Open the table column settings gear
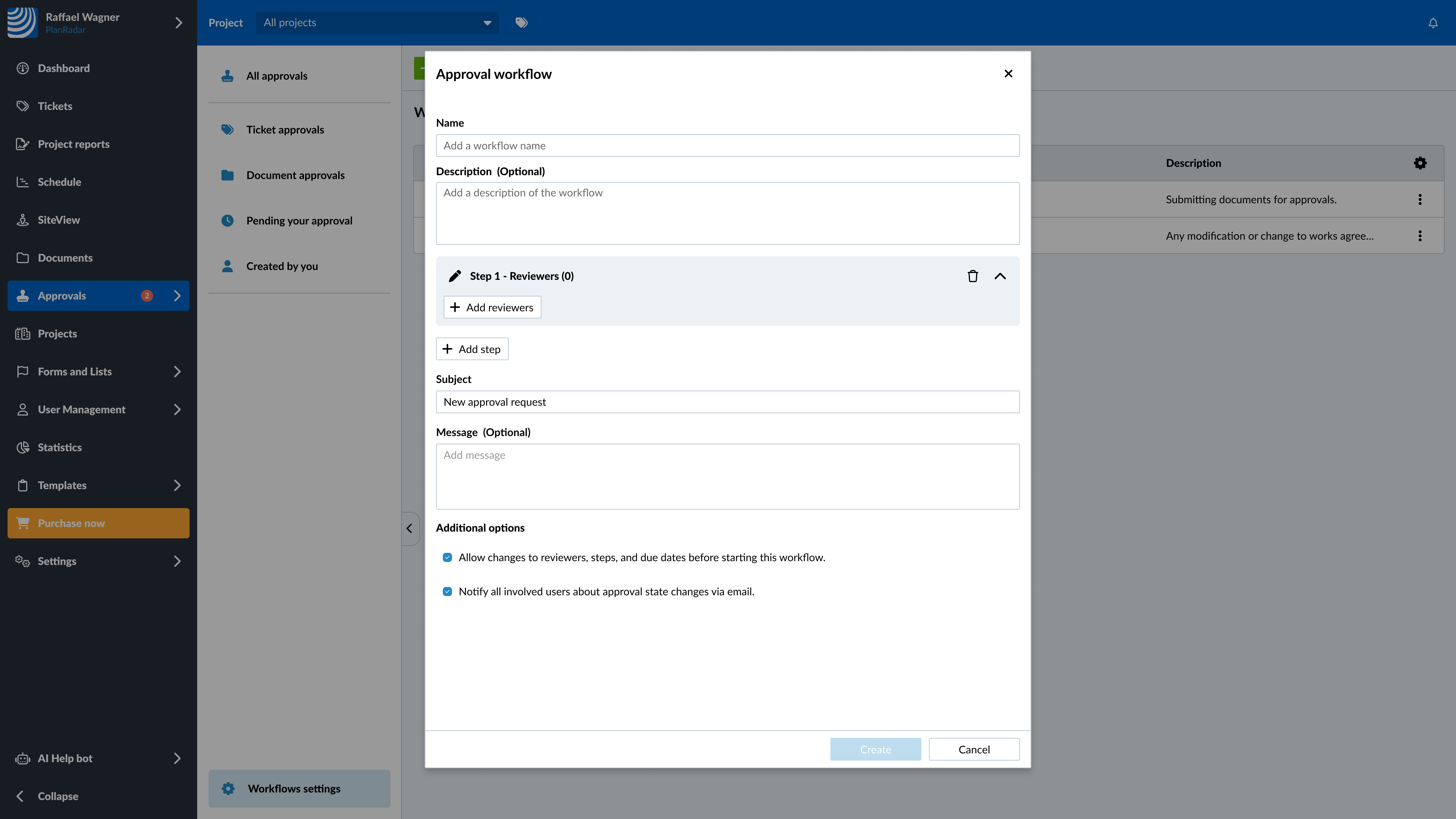This screenshot has width=1456, height=819. point(1420,163)
